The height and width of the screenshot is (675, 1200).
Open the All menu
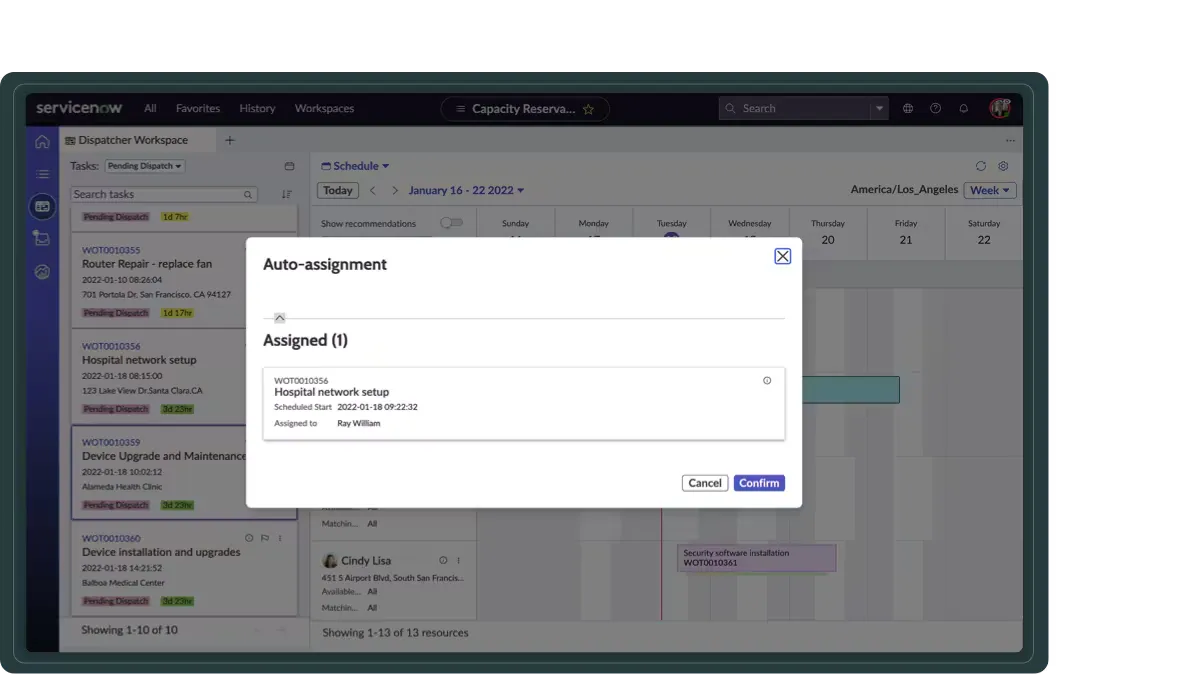(150, 108)
